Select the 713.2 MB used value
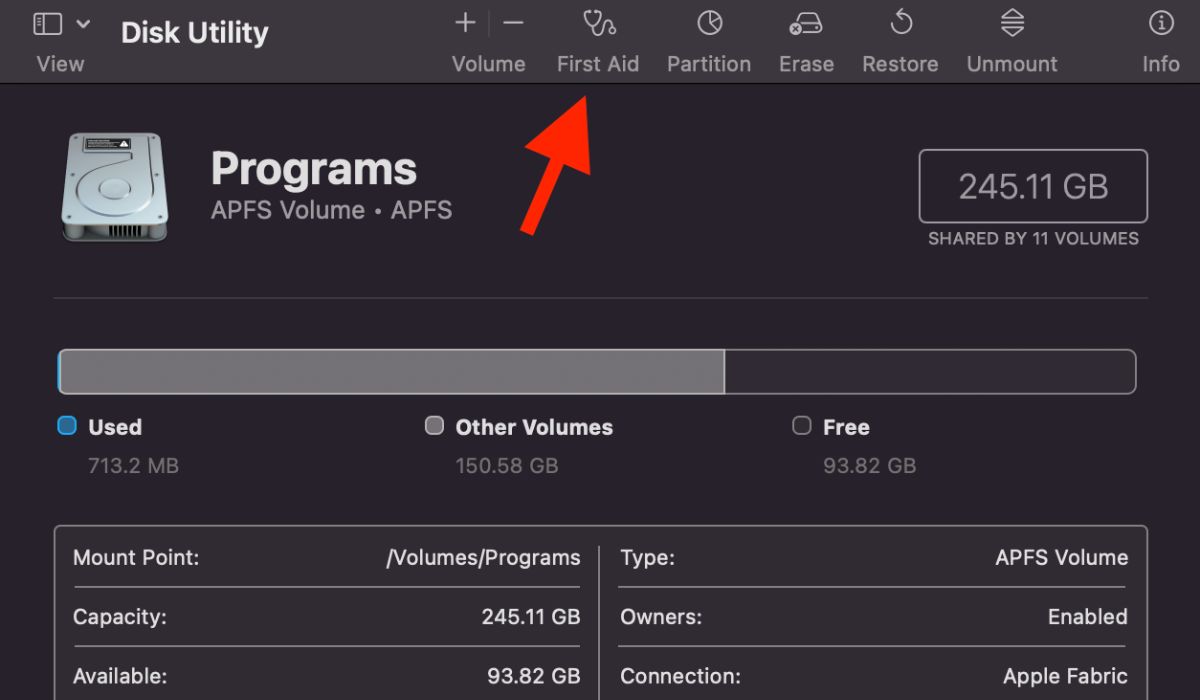The image size is (1200, 700). [133, 466]
